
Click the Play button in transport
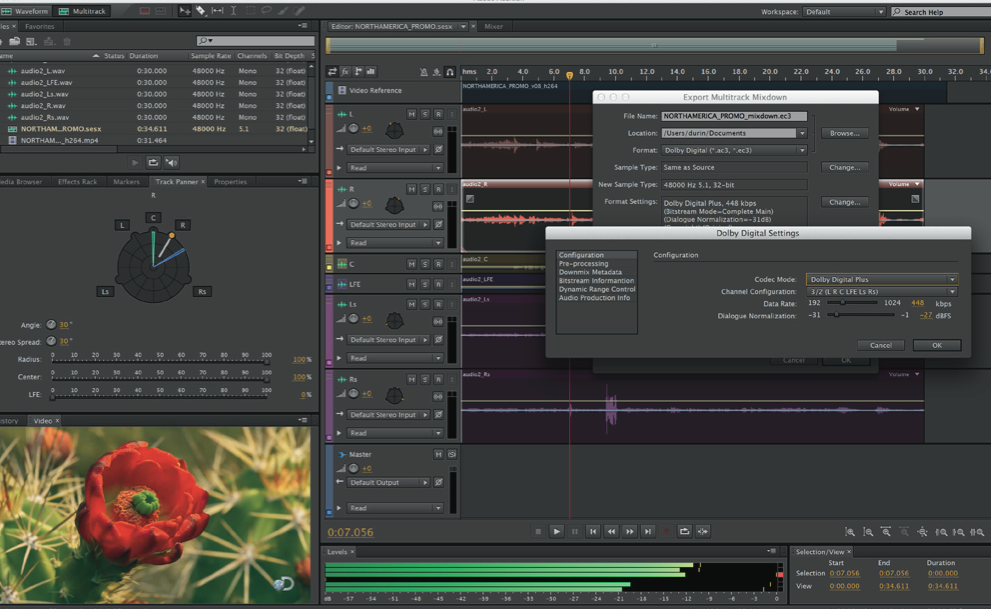[x=556, y=531]
